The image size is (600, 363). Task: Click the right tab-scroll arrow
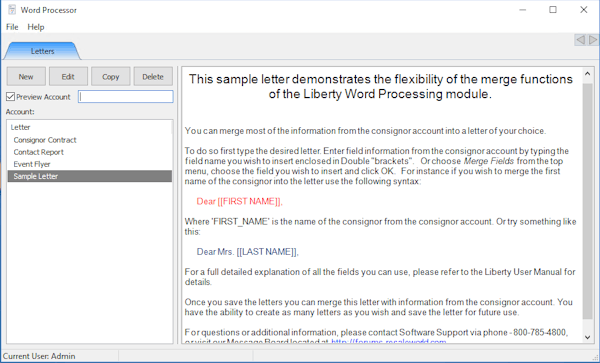coord(593,40)
